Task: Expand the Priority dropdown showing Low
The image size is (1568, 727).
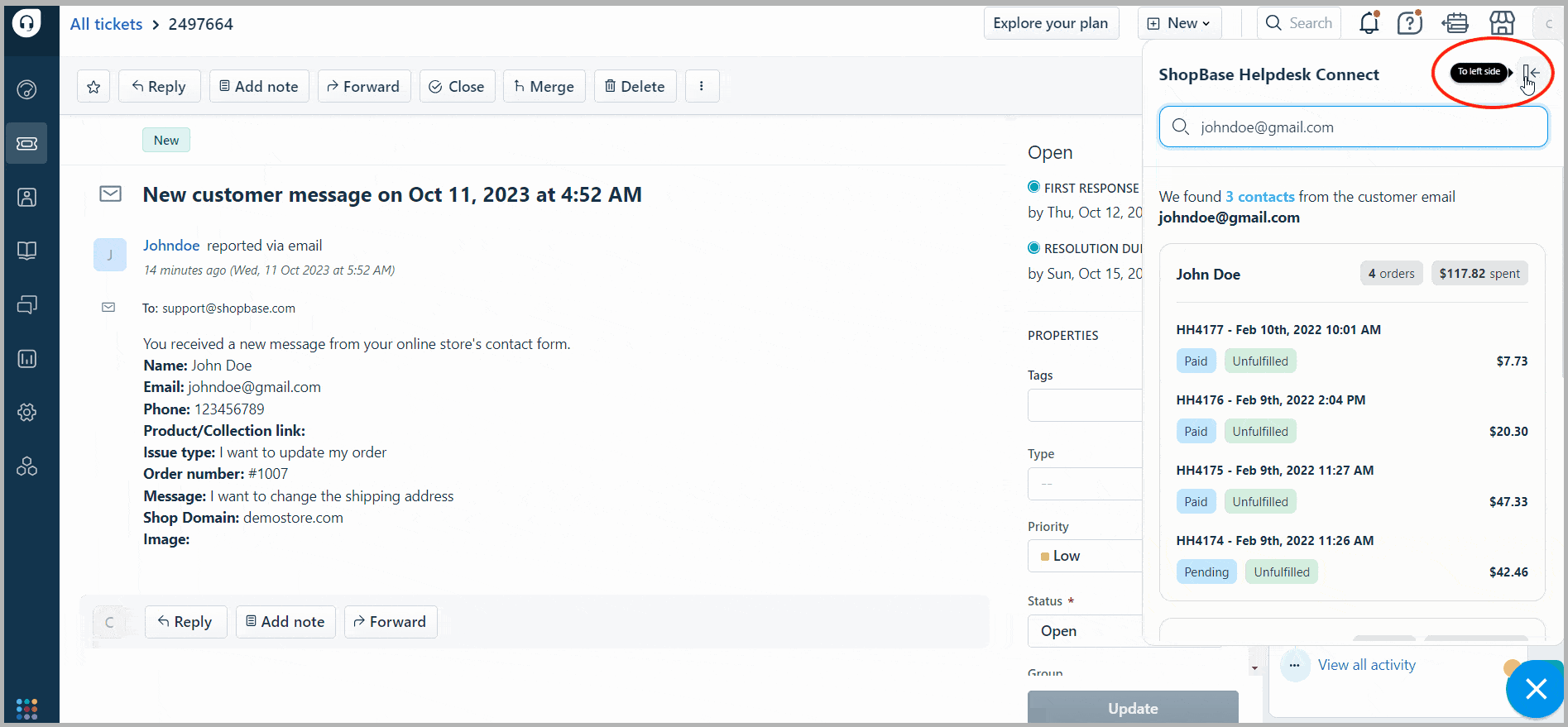Action: click(1084, 556)
